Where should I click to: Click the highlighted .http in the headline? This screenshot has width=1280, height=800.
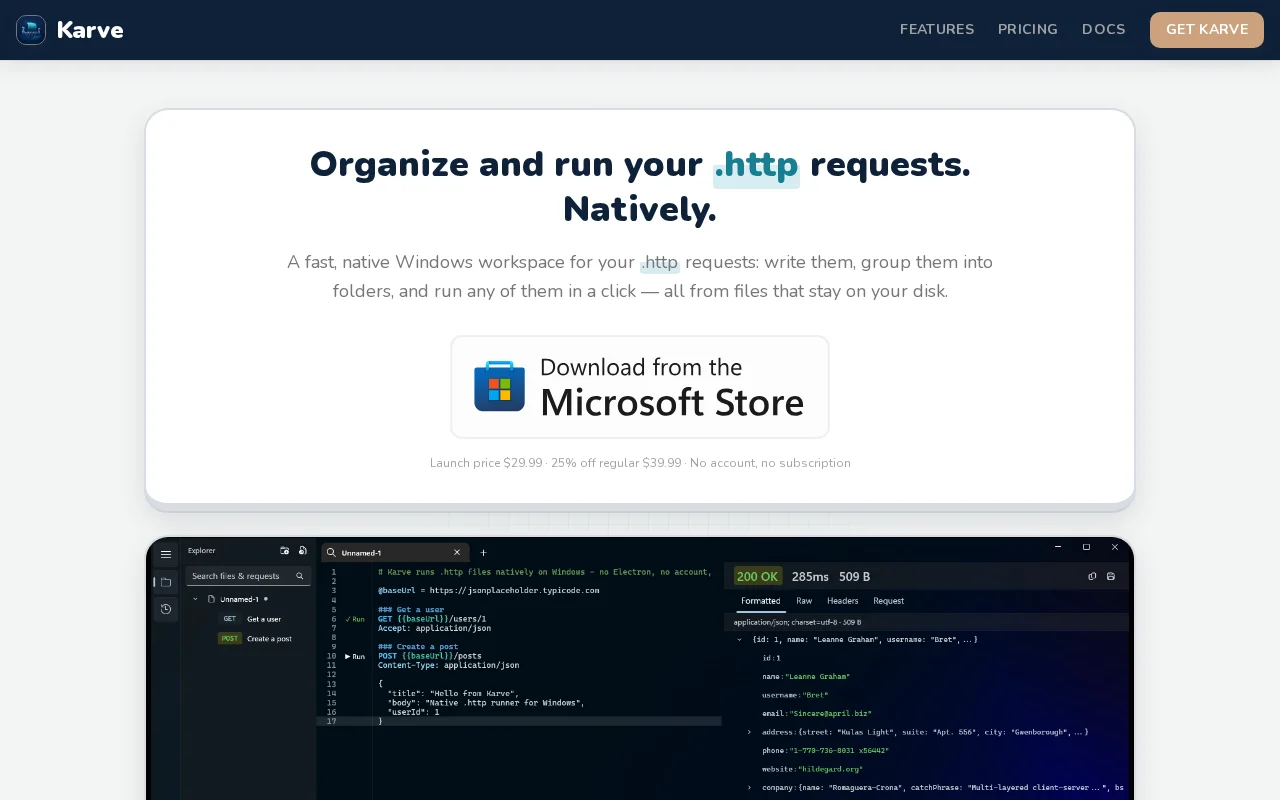coord(756,165)
